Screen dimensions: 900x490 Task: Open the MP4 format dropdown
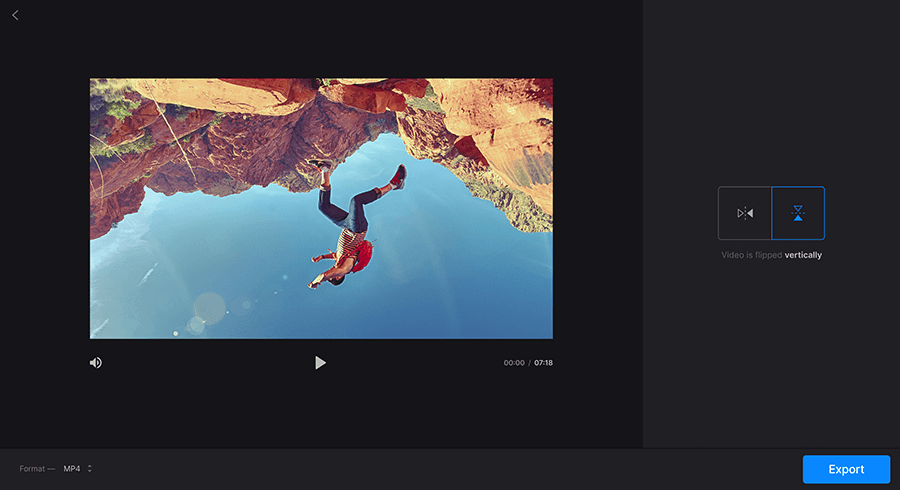point(77,469)
